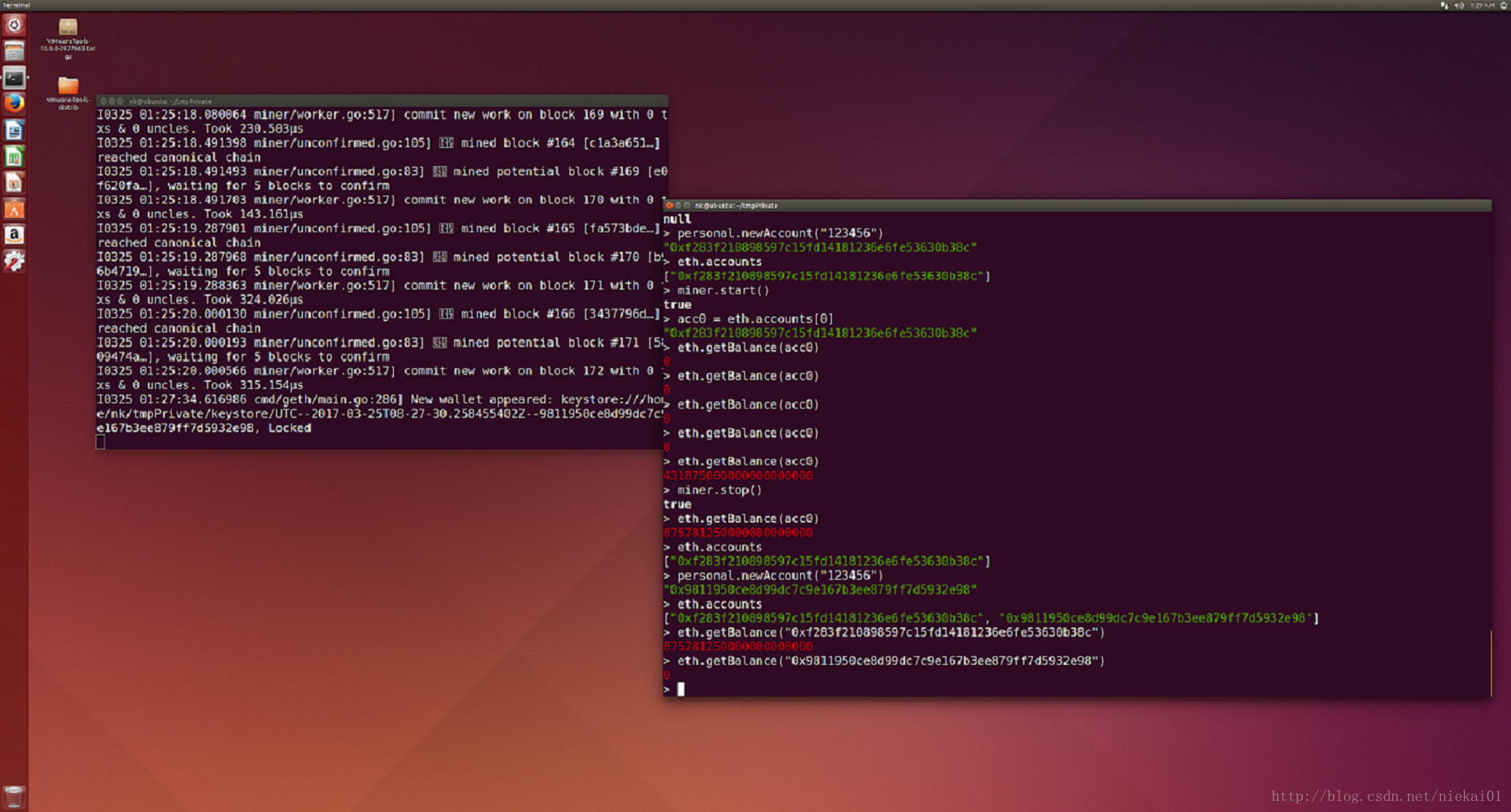
Task: Open System Settings from launcher
Action: (14, 261)
